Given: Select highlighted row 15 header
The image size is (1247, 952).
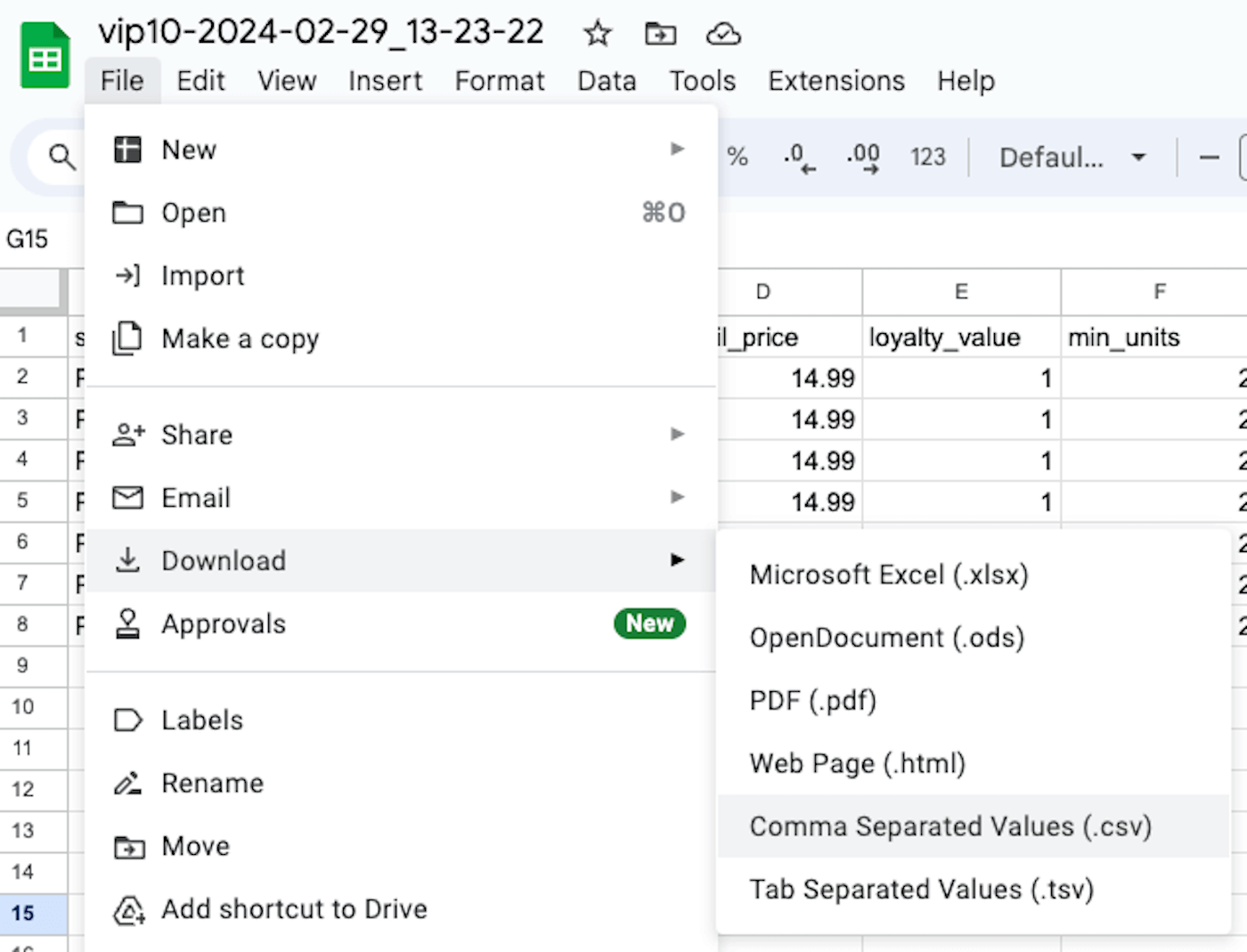Looking at the screenshot, I should [33, 914].
